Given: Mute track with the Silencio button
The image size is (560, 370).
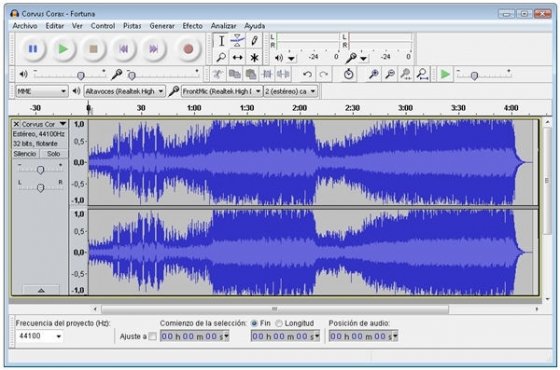Looking at the screenshot, I should [x=25, y=154].
